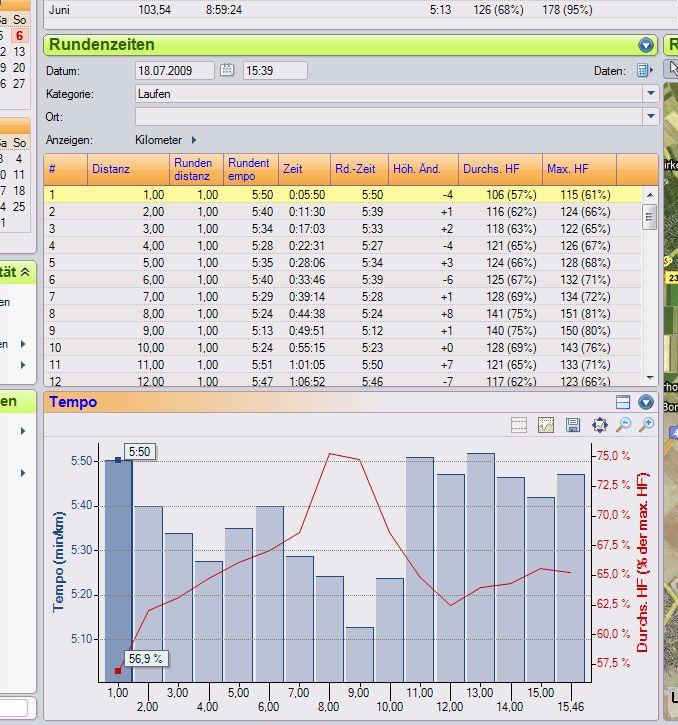Select lap row with time 0:11:30
678x725 pixels.
pyautogui.click(x=343, y=212)
